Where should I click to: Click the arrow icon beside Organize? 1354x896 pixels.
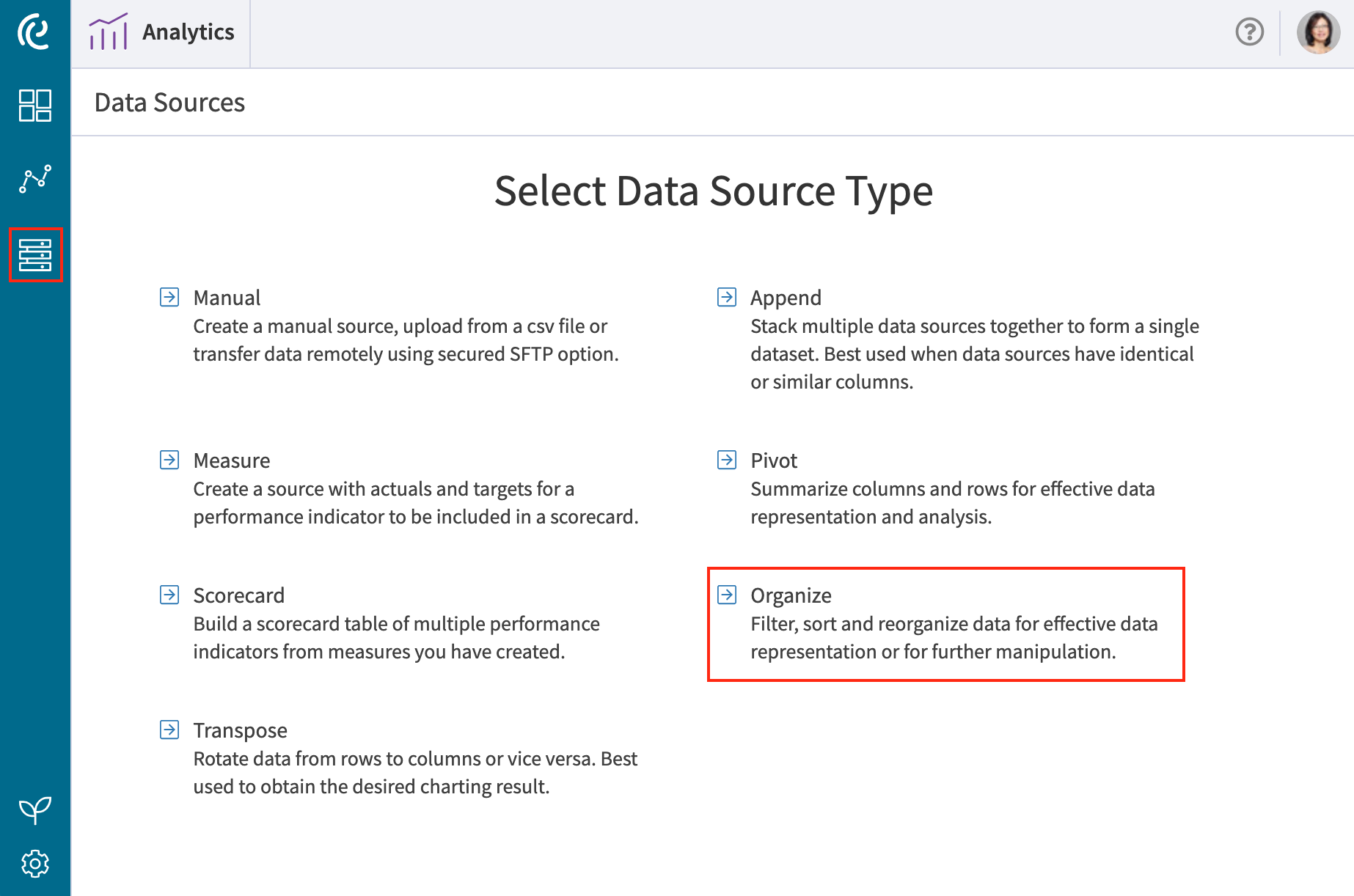point(727,595)
